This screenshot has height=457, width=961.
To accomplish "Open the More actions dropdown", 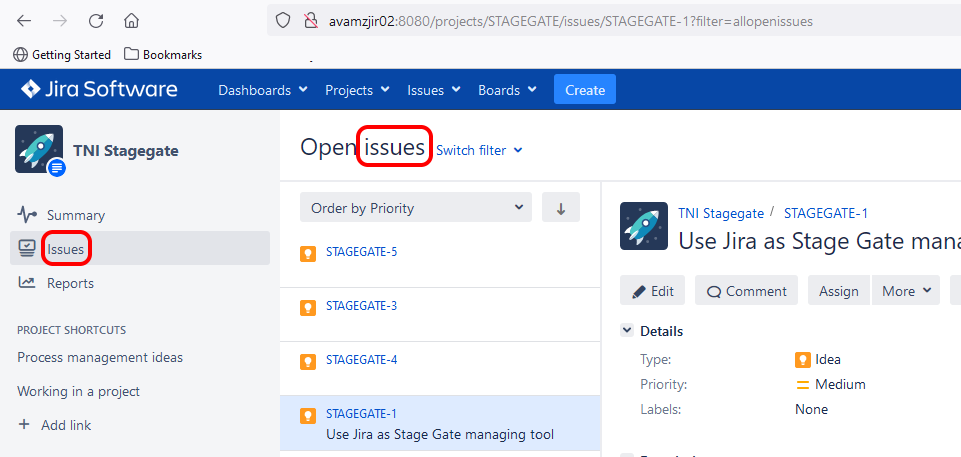I will 906,291.
